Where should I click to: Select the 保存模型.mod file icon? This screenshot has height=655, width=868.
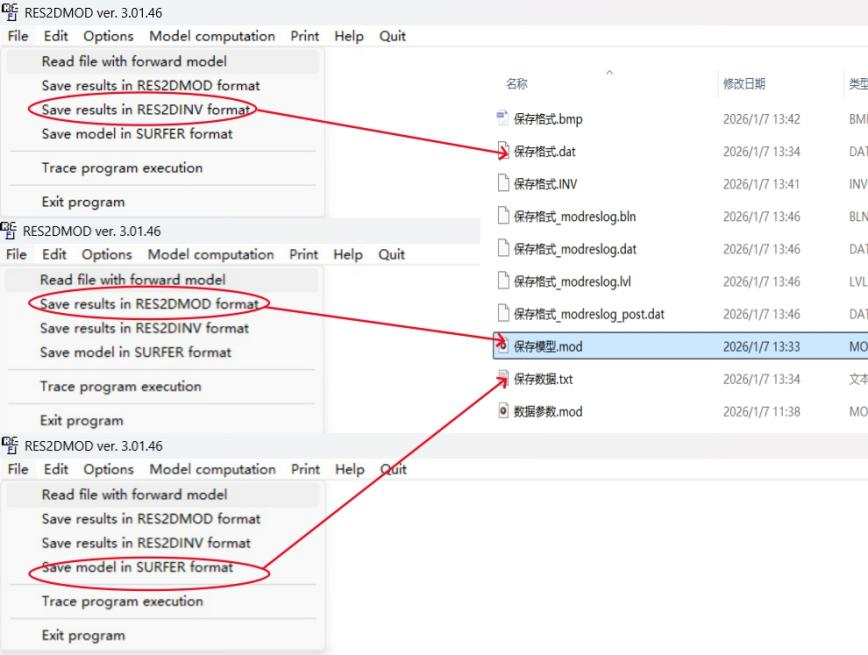(x=503, y=347)
